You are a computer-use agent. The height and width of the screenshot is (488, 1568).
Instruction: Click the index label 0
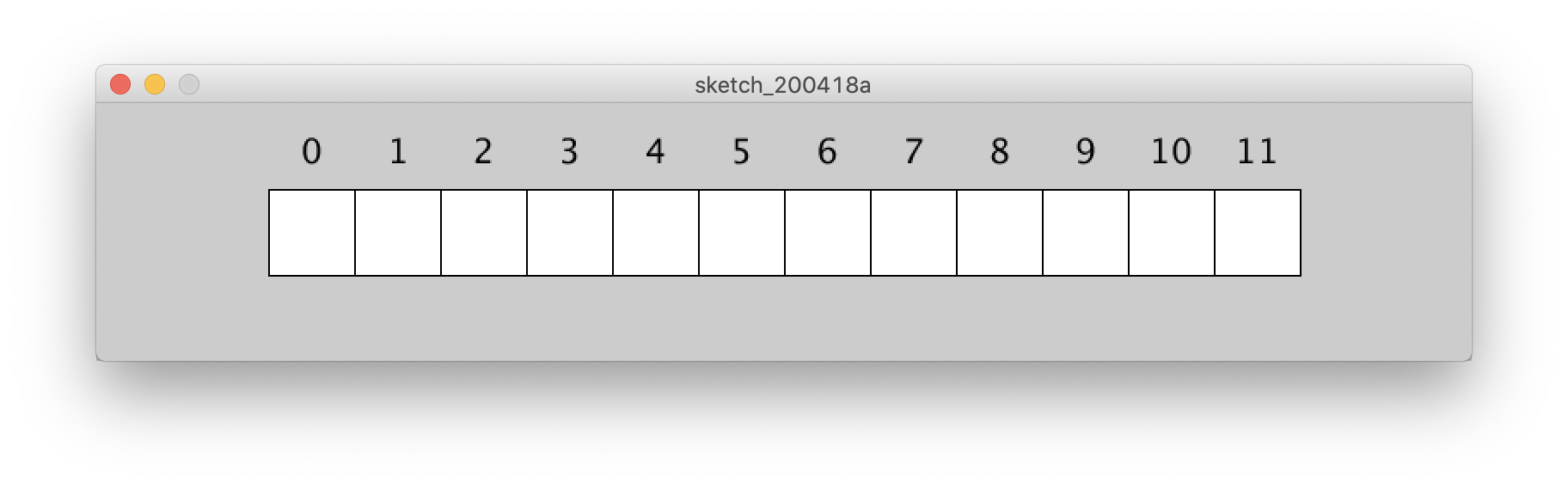click(x=311, y=151)
